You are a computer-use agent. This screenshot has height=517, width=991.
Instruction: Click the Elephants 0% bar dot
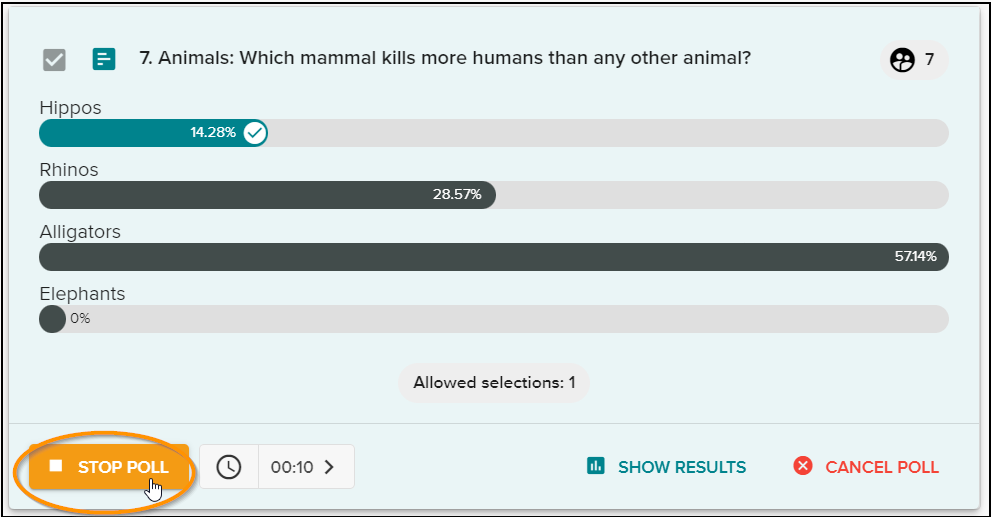[x=52, y=319]
